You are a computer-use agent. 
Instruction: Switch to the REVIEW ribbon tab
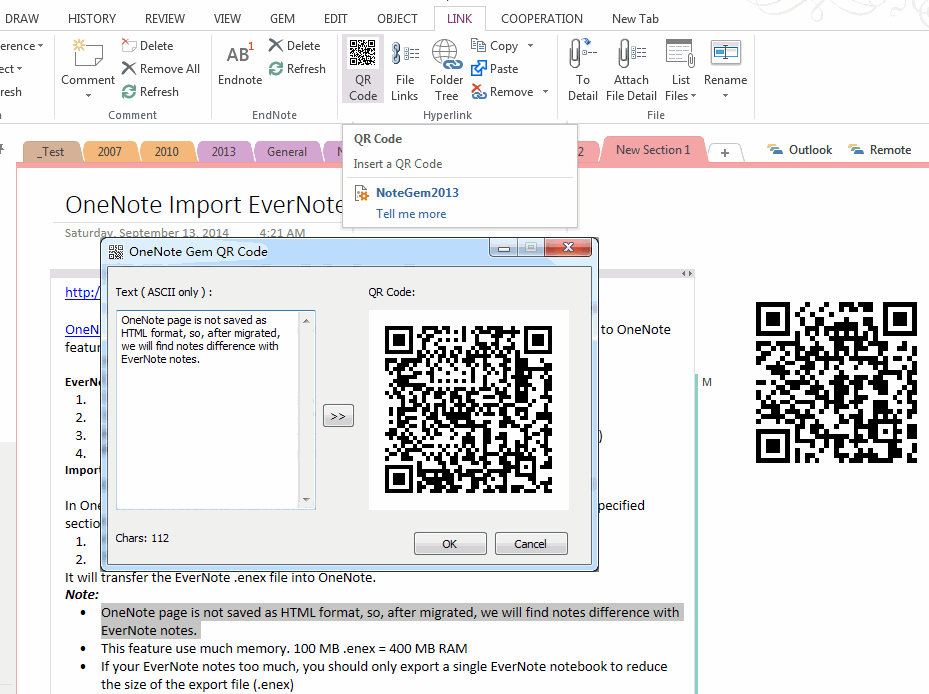pyautogui.click(x=165, y=19)
